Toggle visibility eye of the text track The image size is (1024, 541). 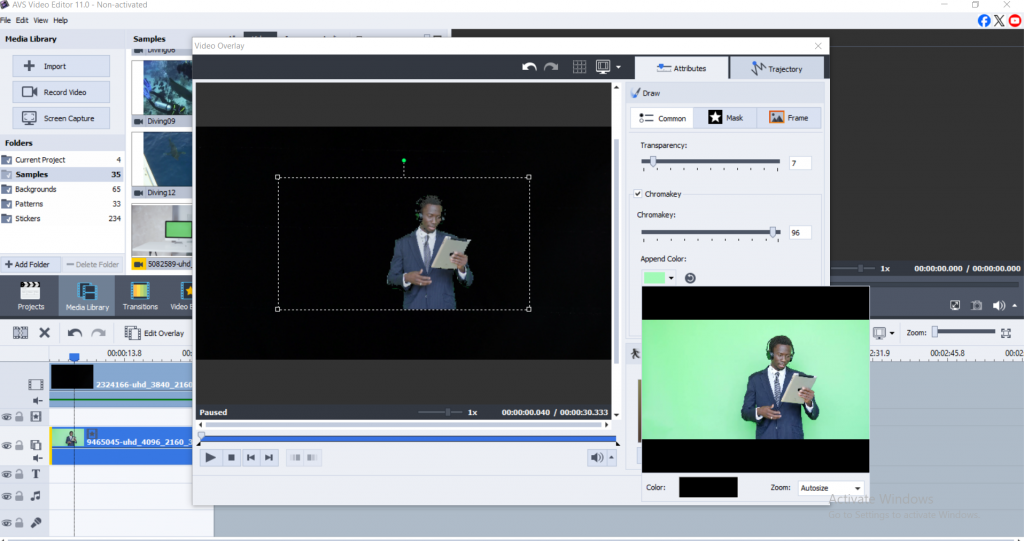[x=6, y=474]
